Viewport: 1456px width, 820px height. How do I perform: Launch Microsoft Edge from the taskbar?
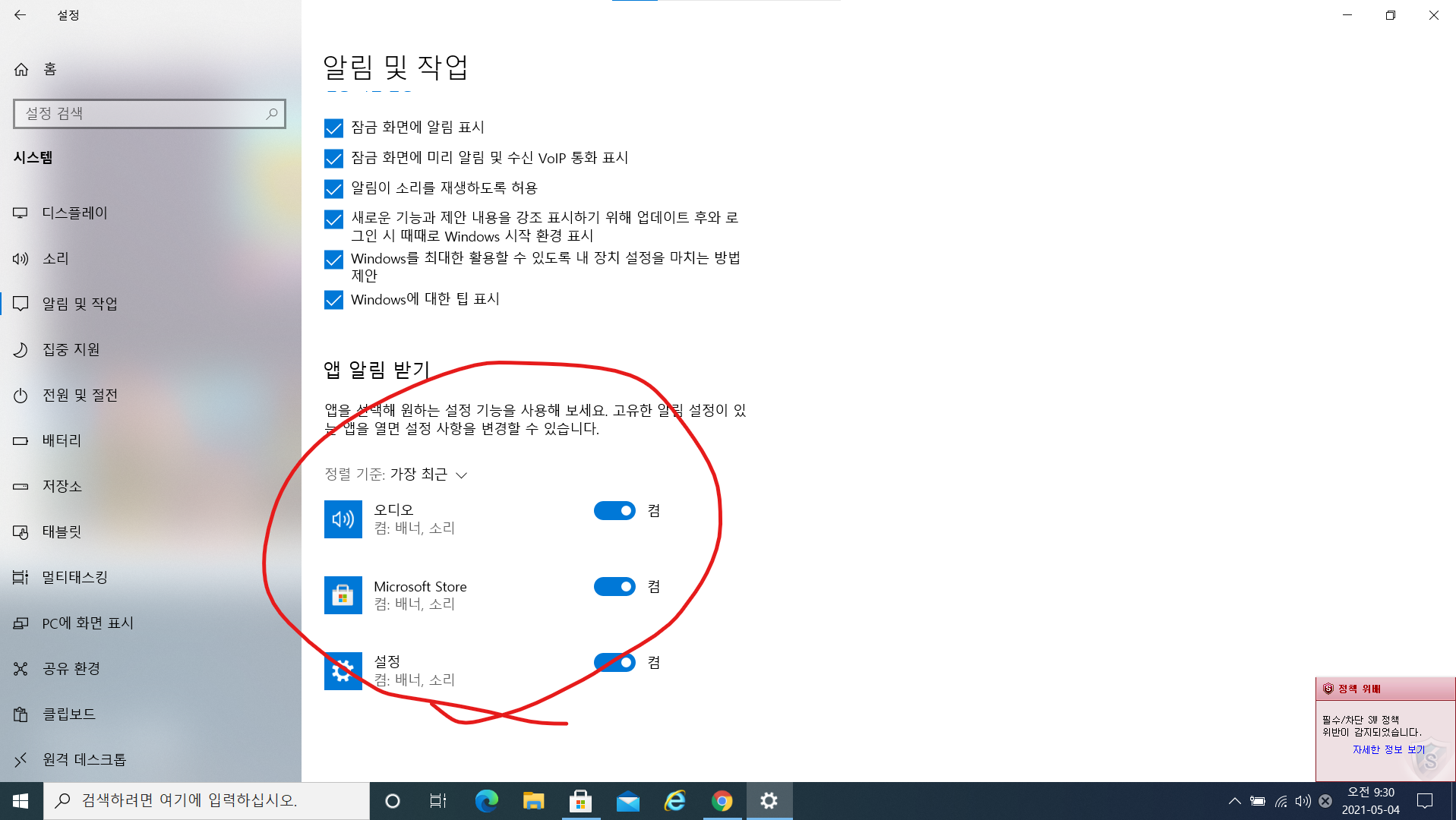[x=486, y=800]
